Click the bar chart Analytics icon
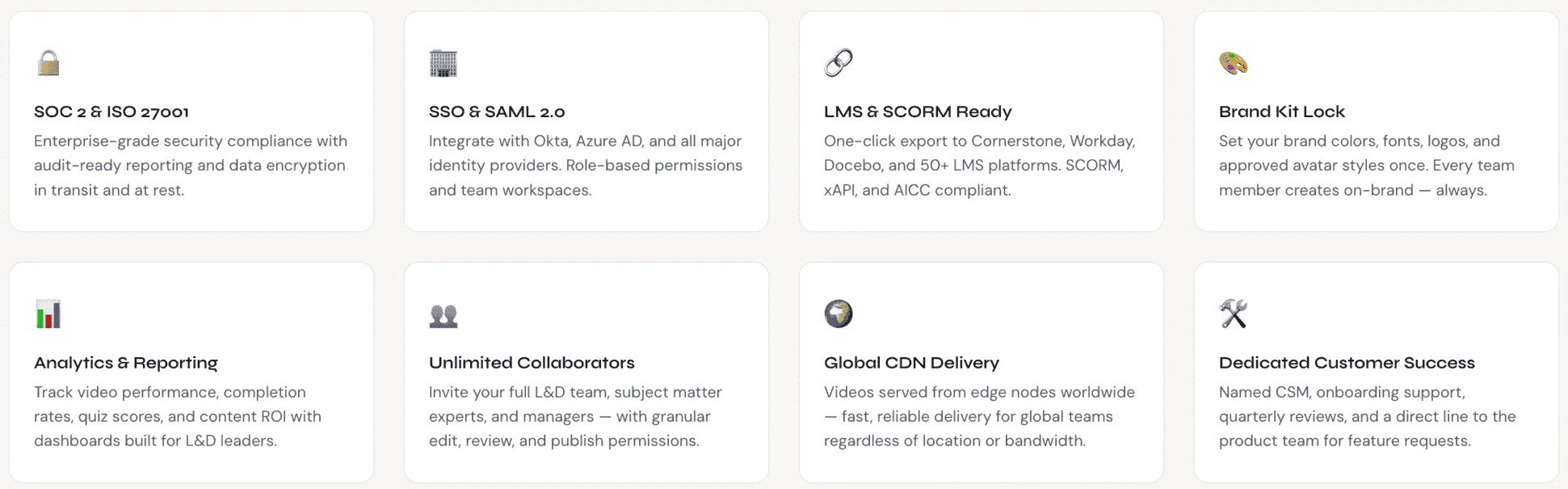 (x=48, y=314)
